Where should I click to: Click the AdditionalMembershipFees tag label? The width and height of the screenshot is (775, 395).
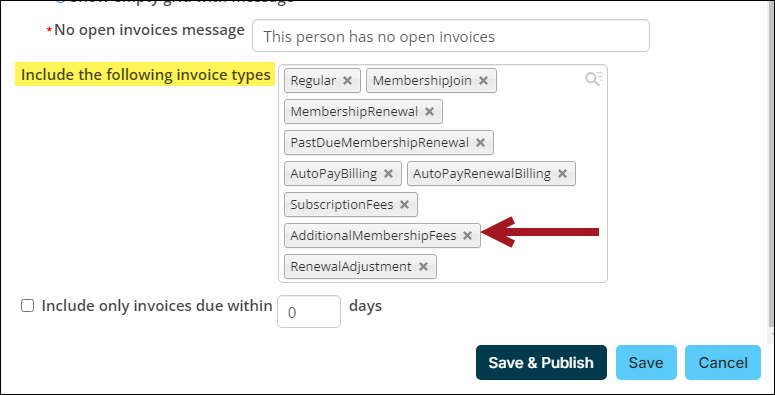point(373,236)
